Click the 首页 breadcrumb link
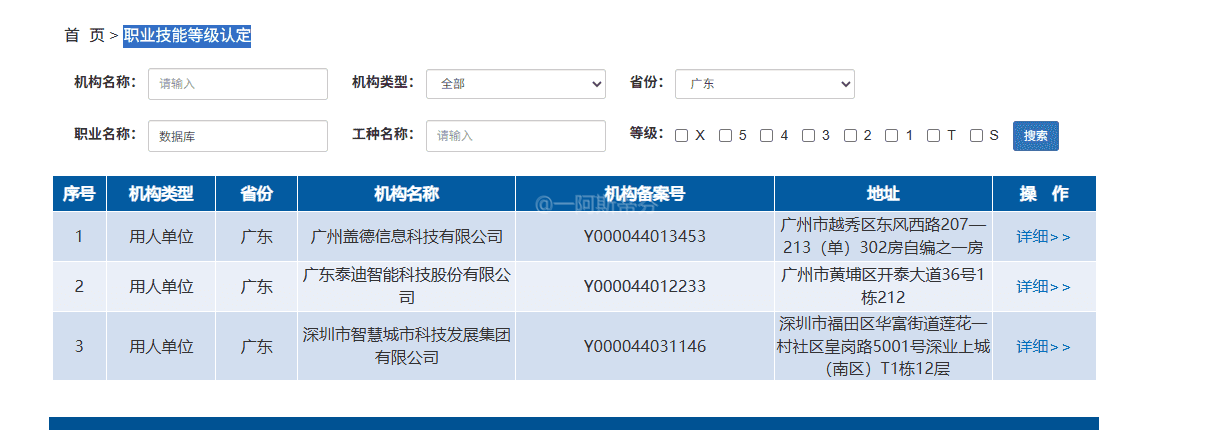Viewport: 1205px width, 435px height. pos(84,36)
